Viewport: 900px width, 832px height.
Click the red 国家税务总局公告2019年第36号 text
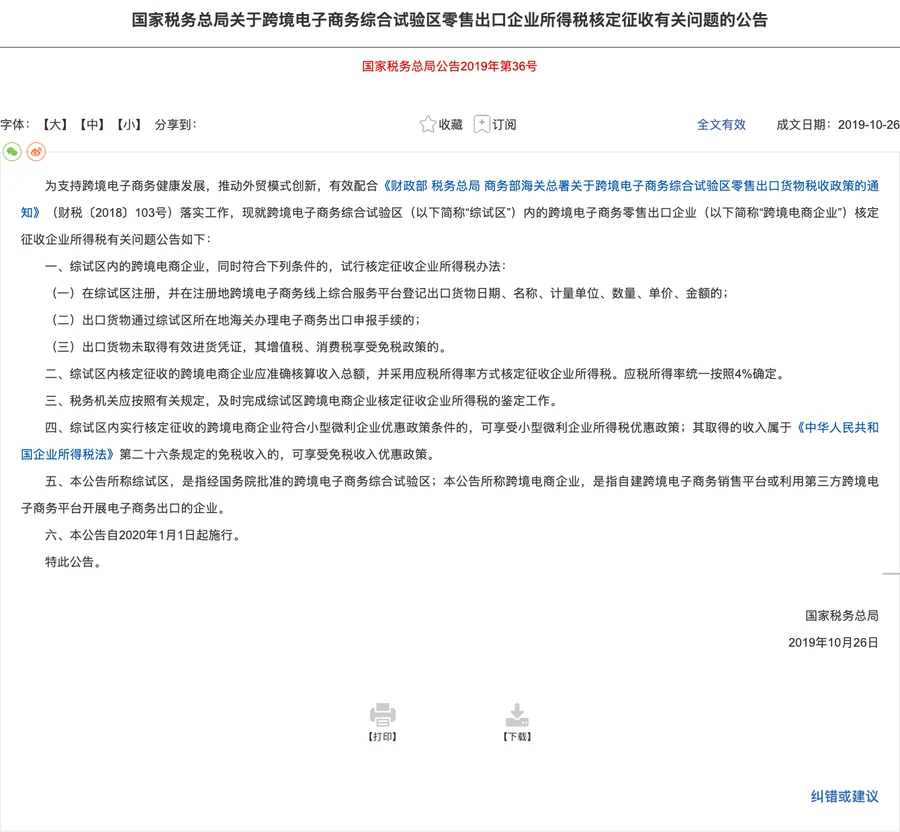click(x=449, y=66)
